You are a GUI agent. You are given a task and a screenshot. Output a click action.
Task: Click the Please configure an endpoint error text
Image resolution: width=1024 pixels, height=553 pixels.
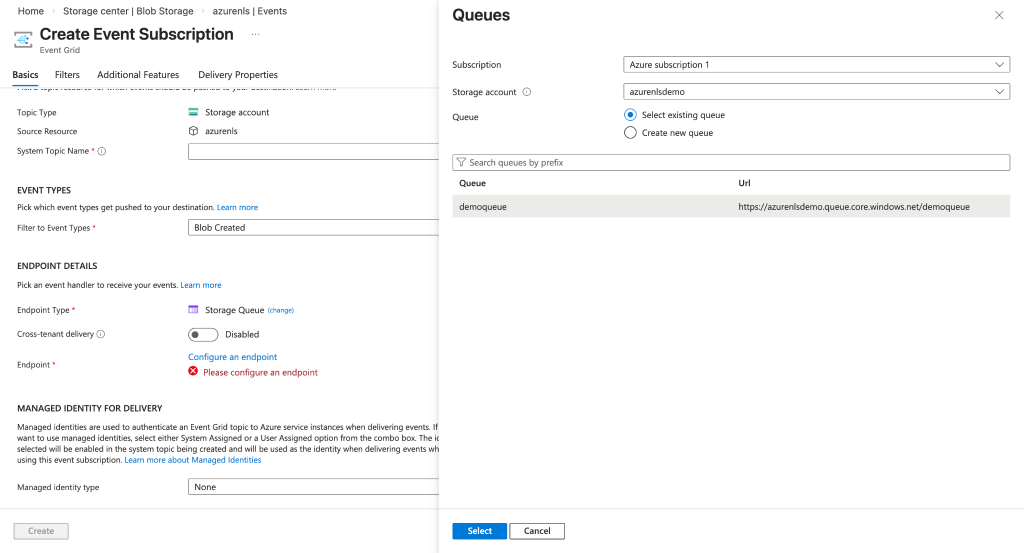(x=260, y=372)
